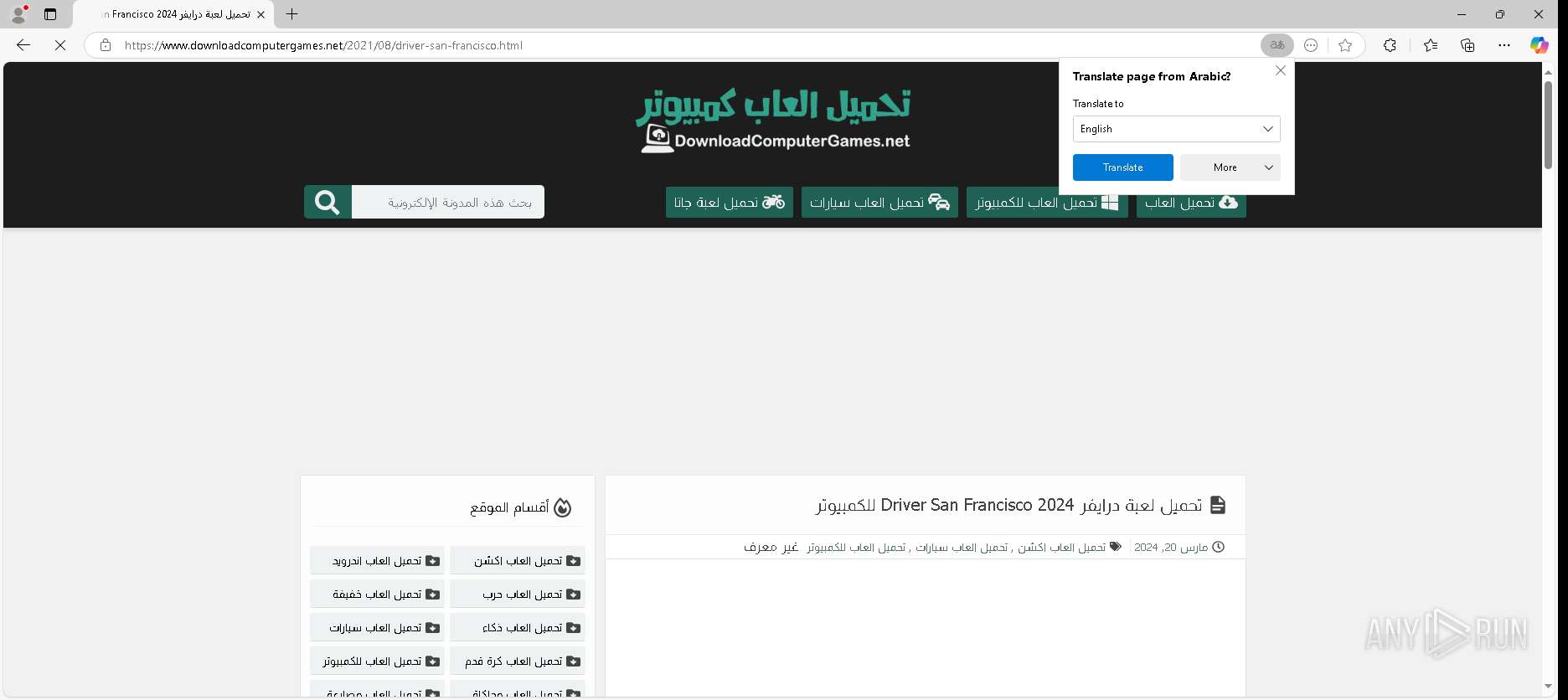The image size is (1568, 700).
Task: Click the scrollbar down arrow
Action: (x=1548, y=687)
